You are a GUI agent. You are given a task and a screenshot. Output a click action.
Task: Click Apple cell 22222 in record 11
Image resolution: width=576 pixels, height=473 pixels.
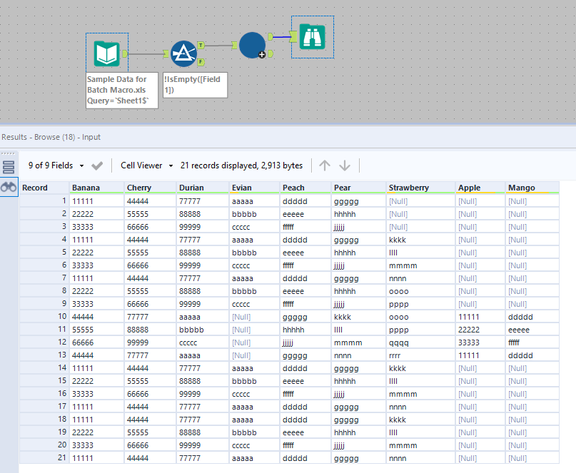point(480,330)
